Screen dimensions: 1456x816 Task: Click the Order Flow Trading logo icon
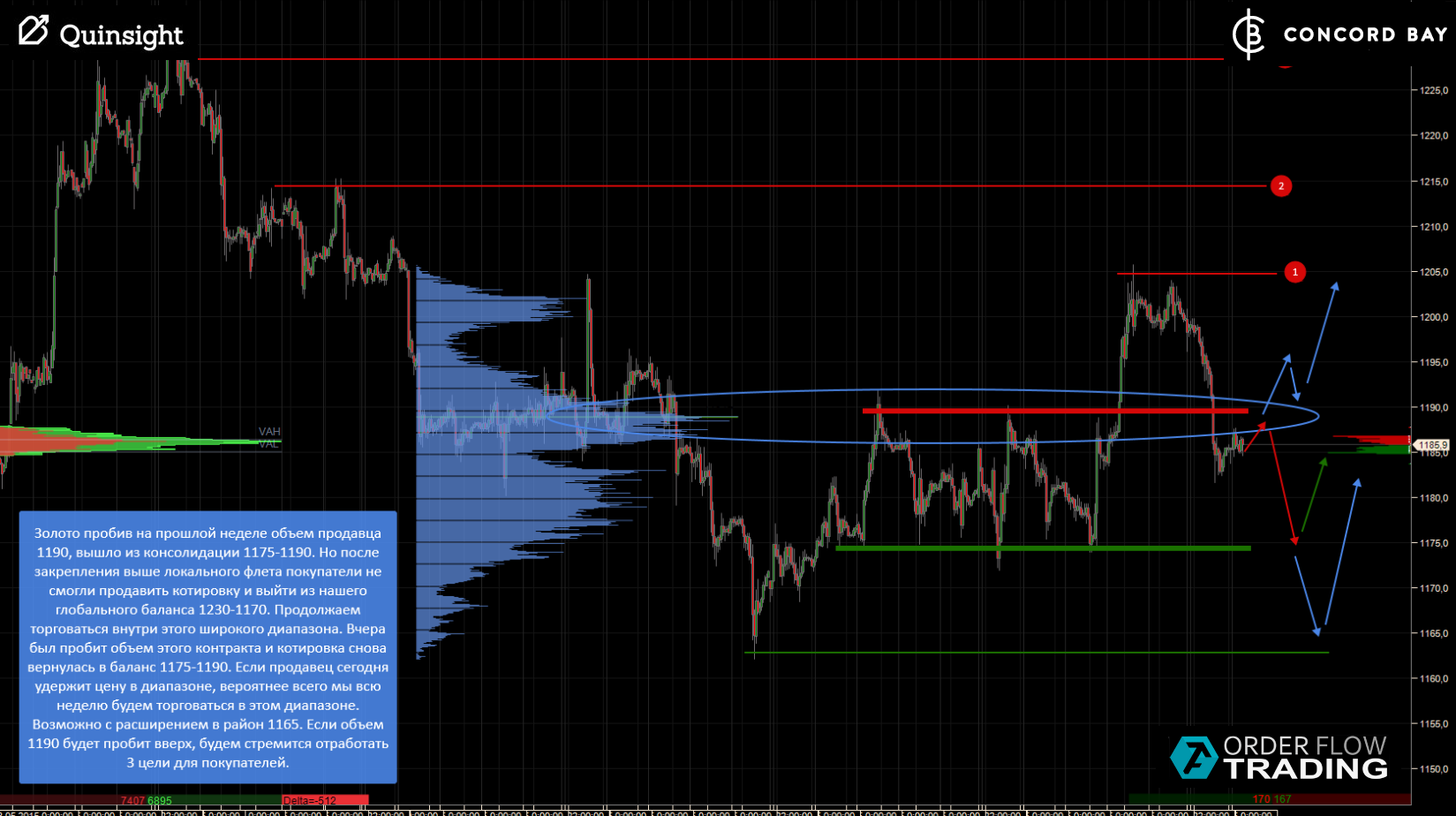point(1194,757)
